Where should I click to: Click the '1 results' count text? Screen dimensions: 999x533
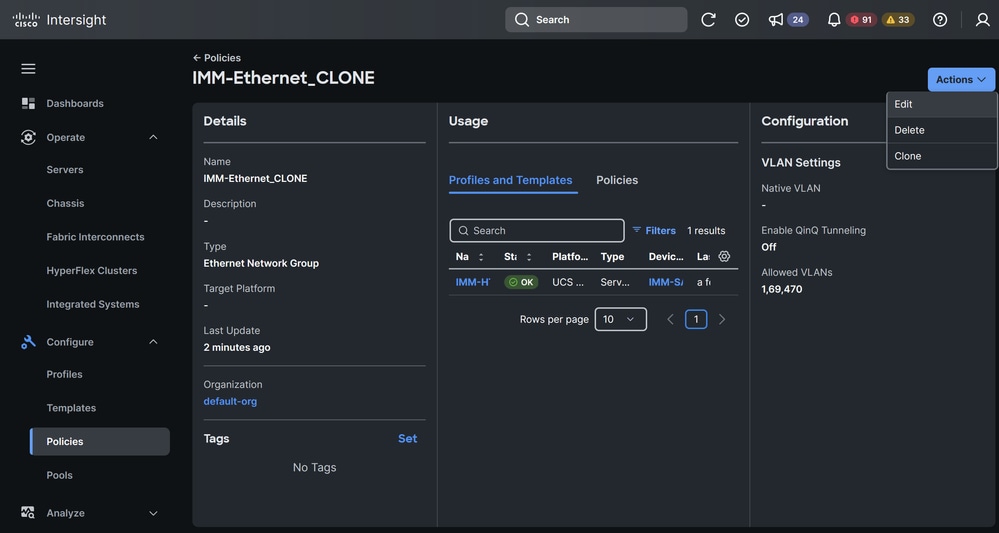[706, 231]
